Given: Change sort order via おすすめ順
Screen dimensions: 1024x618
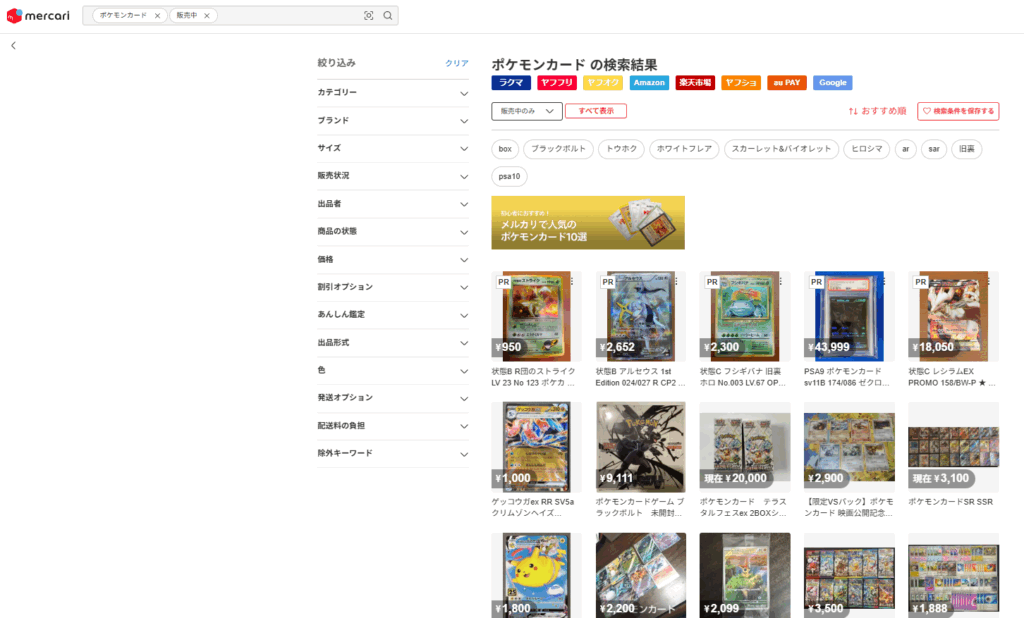Looking at the screenshot, I should pyautogui.click(x=877, y=111).
